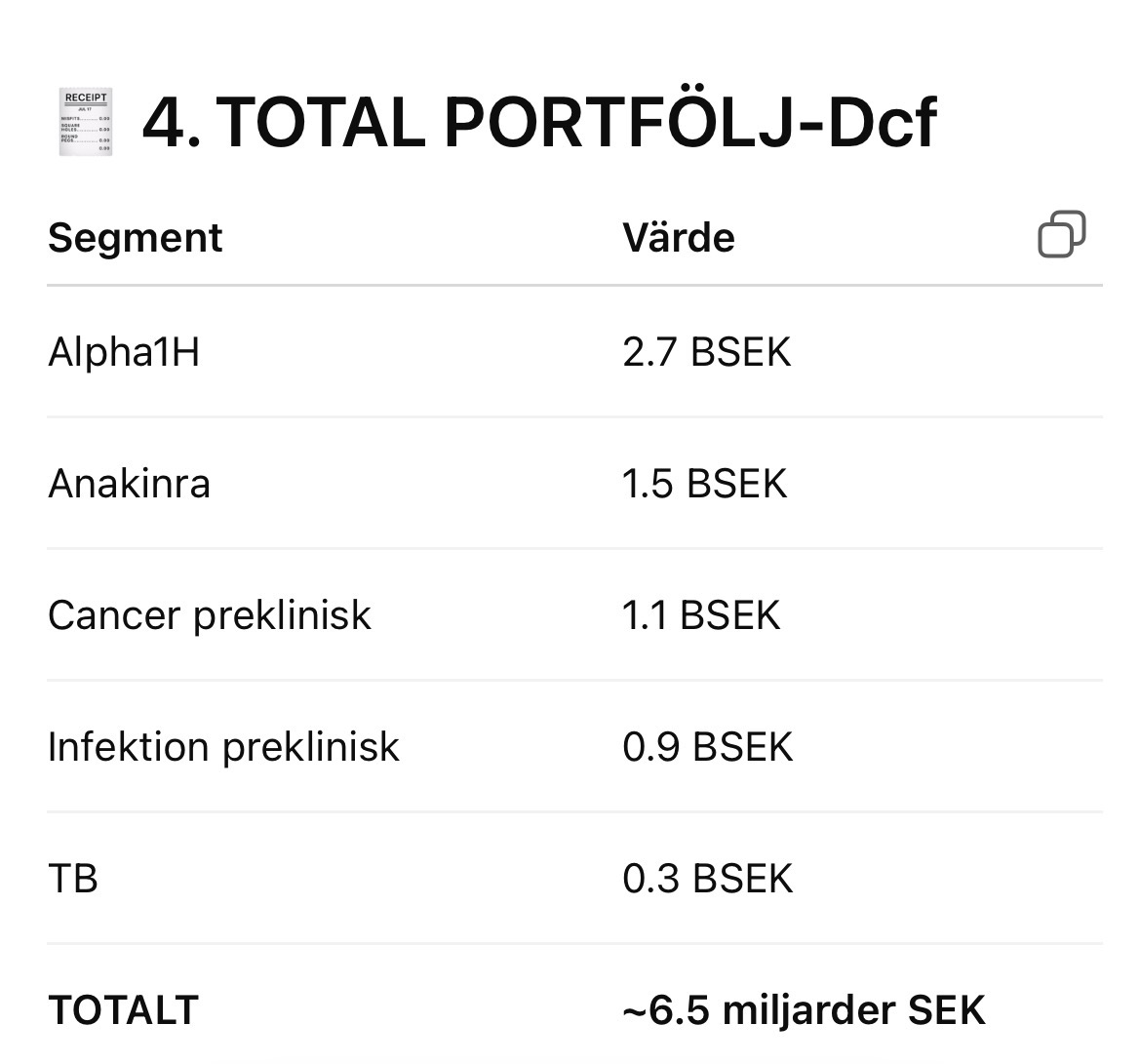
Task: Copy the table with the copy icon
Action: [1062, 235]
